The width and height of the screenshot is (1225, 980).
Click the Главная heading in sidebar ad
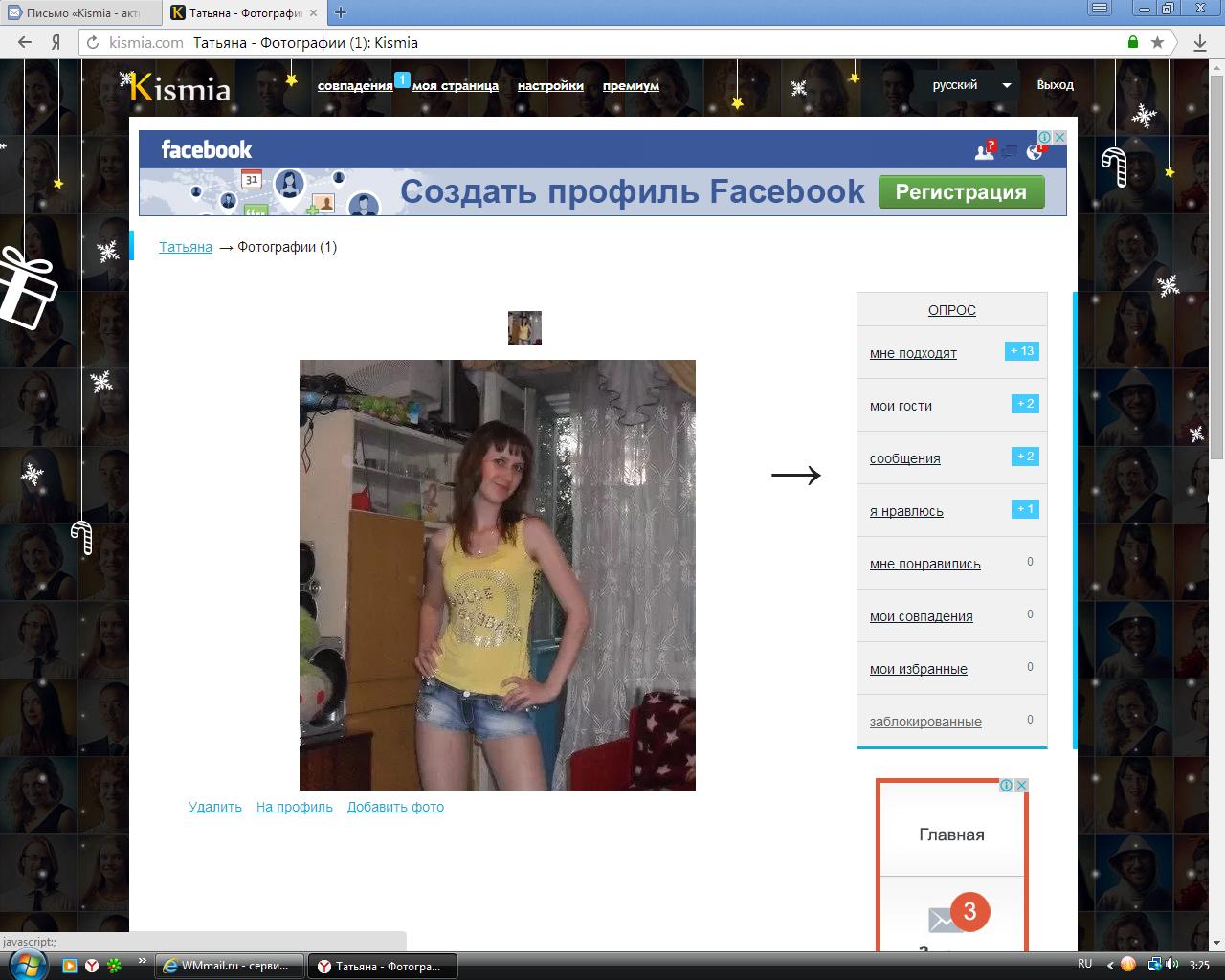951,835
